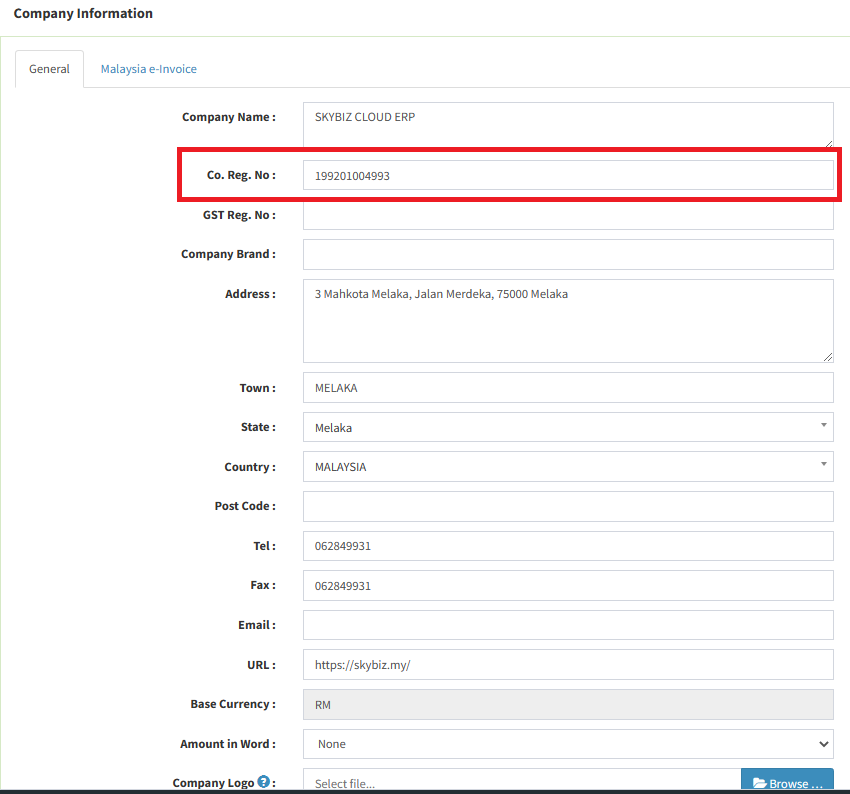Click the Browse button for company logo
Viewport: 850px width, 794px height.
pyautogui.click(x=787, y=782)
